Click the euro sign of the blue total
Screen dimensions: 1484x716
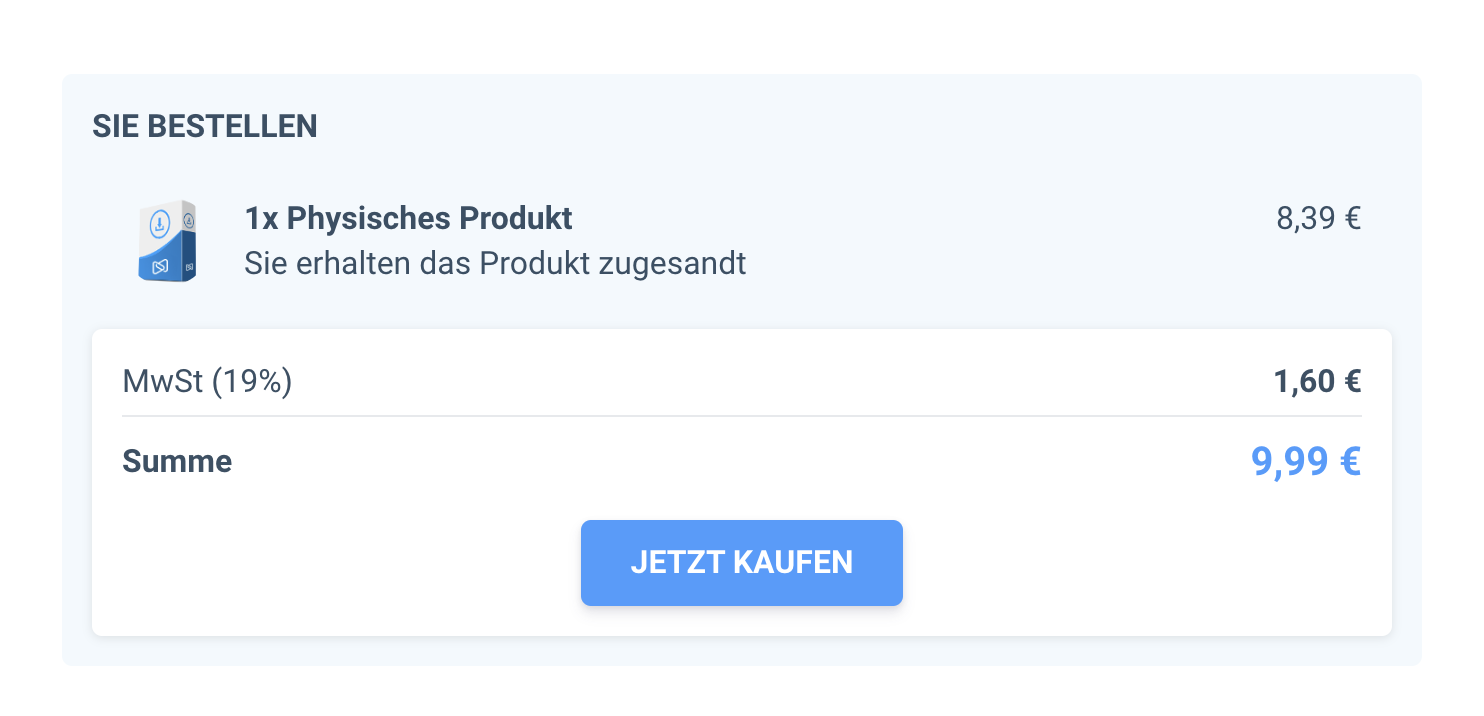(x=1349, y=461)
